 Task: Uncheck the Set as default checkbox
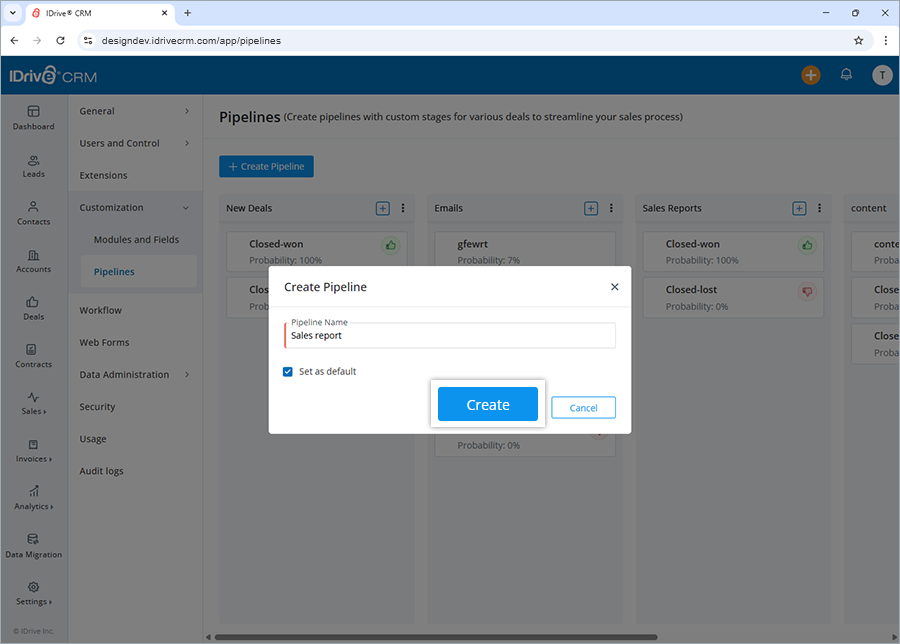tap(288, 371)
